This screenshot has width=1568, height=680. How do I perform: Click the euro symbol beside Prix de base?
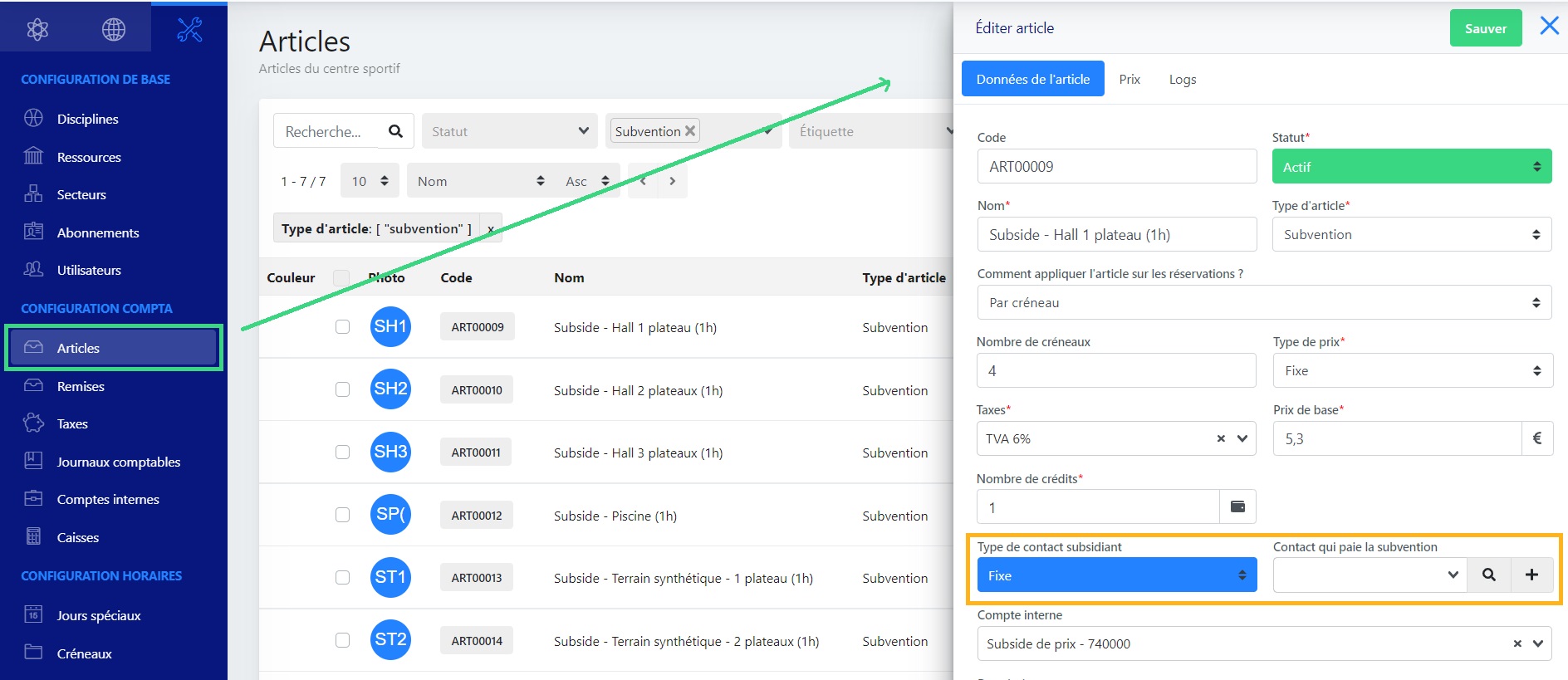[1536, 438]
